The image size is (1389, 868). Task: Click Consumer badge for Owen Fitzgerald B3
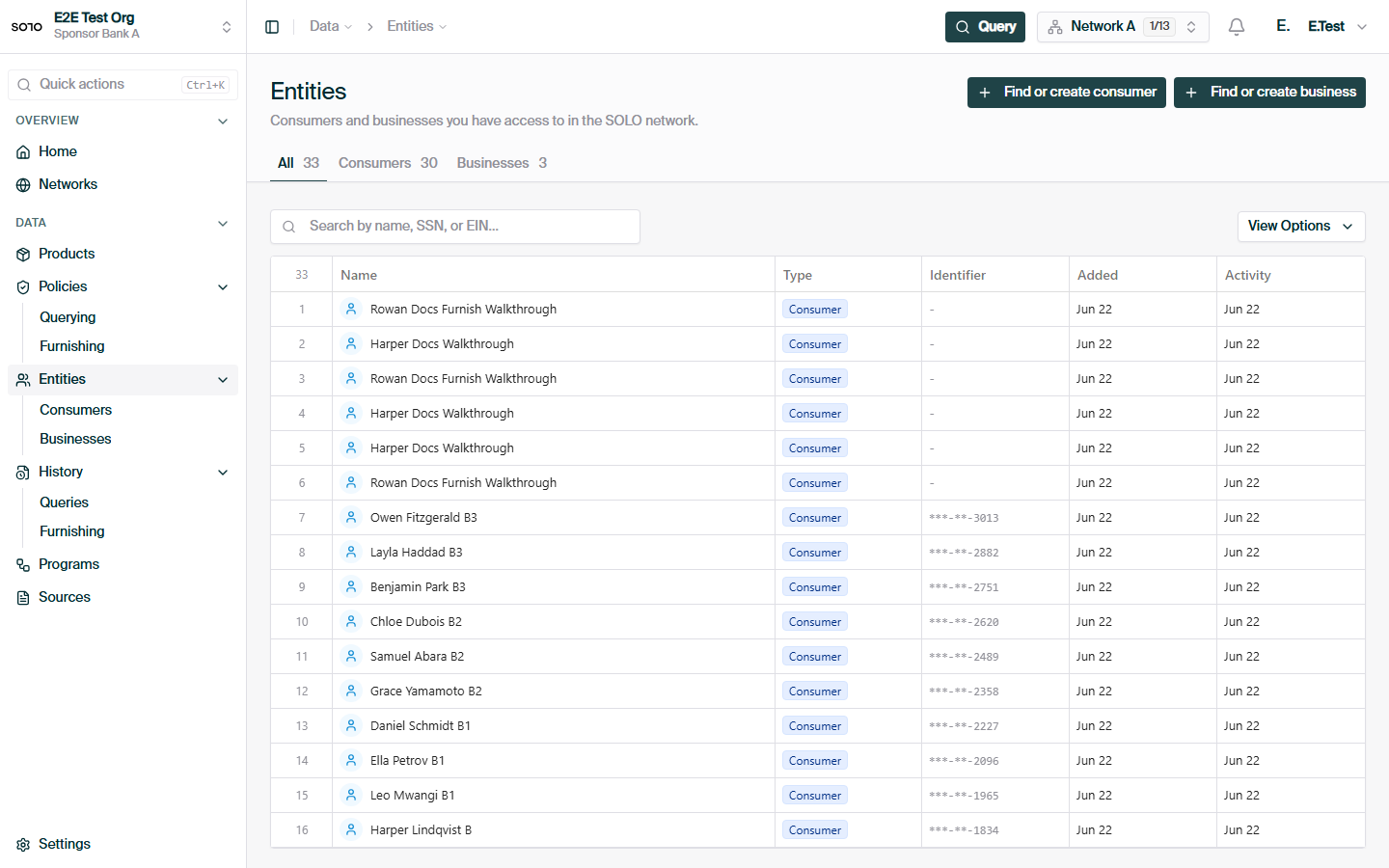[815, 518]
